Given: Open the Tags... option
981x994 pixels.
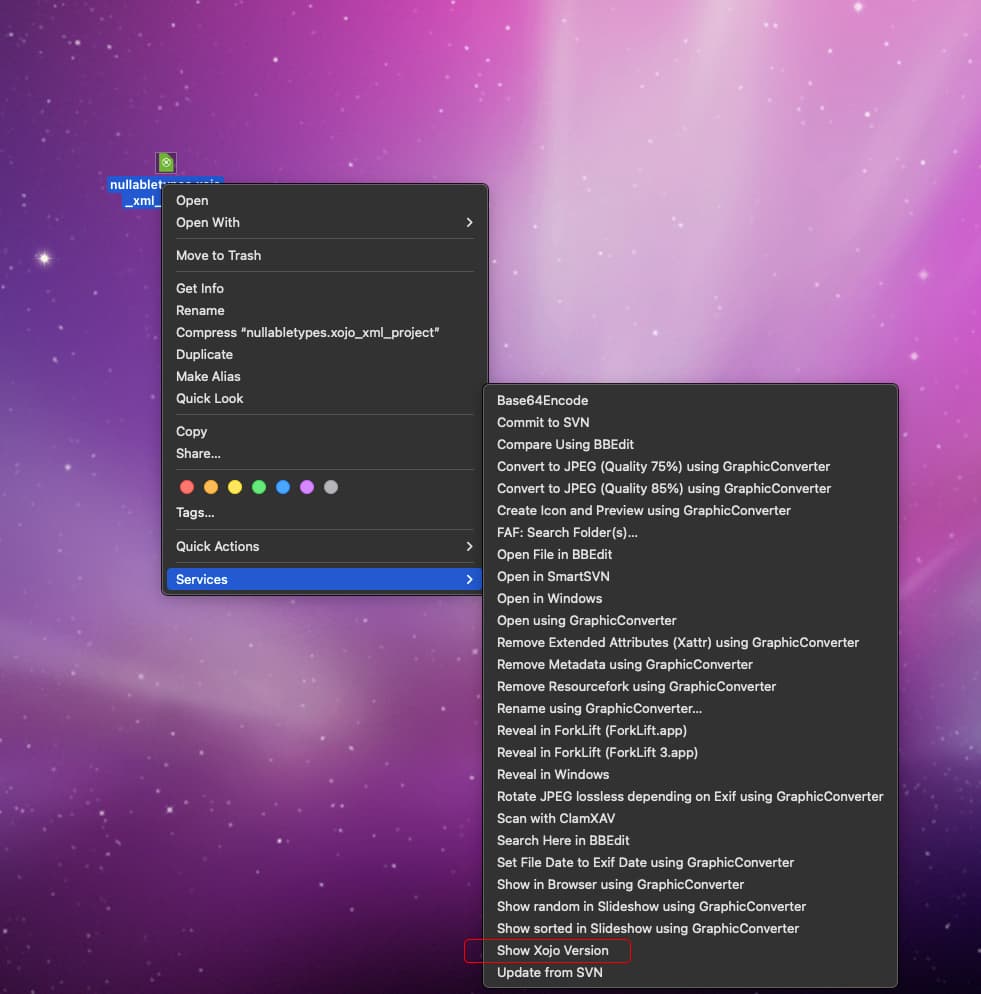Looking at the screenshot, I should (x=324, y=513).
